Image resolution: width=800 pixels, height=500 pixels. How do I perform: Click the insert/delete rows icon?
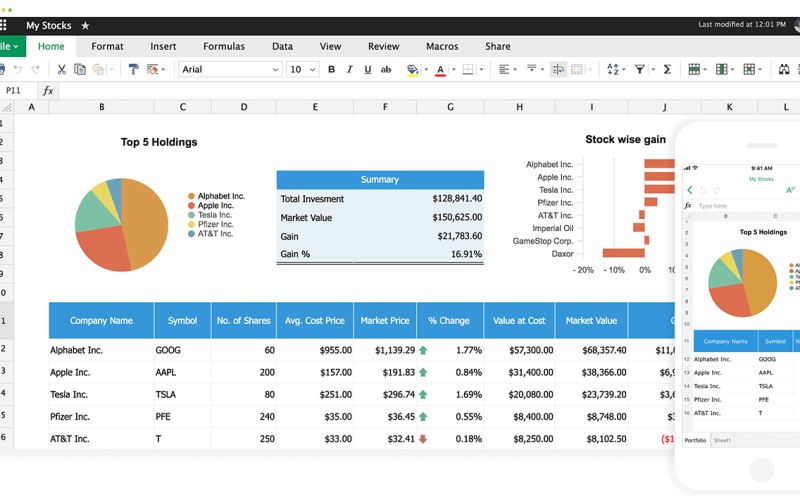click(x=694, y=69)
